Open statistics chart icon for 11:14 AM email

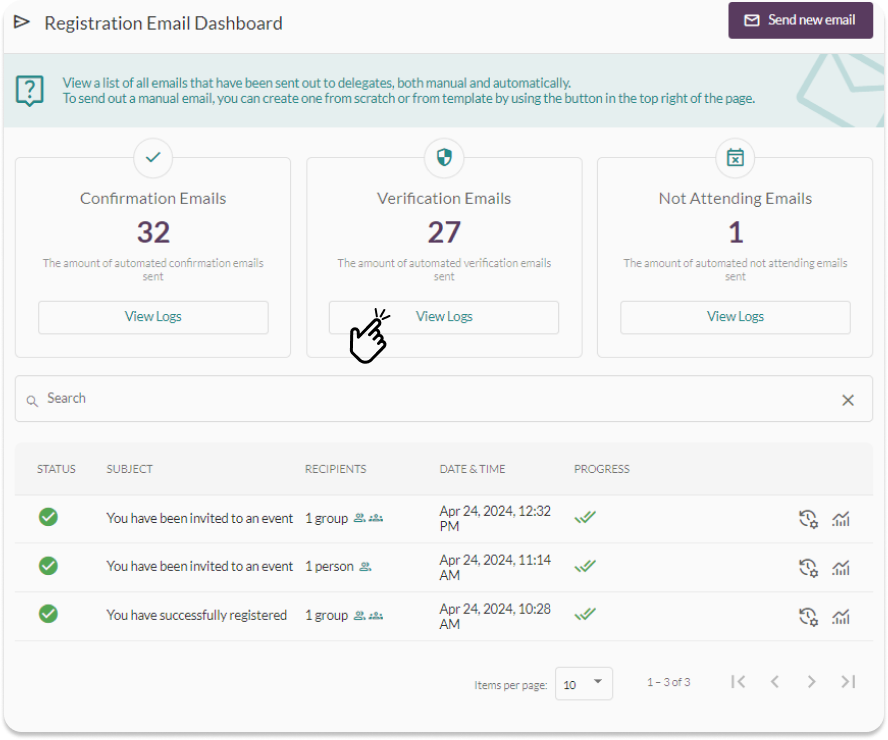[841, 567]
